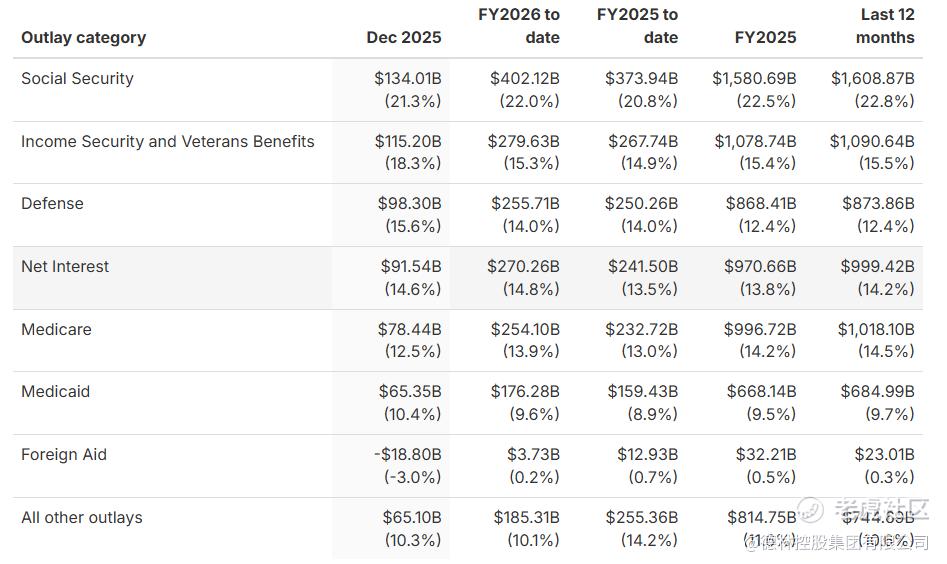
Task: Click the watermark logo icon bottom right
Action: point(810,510)
